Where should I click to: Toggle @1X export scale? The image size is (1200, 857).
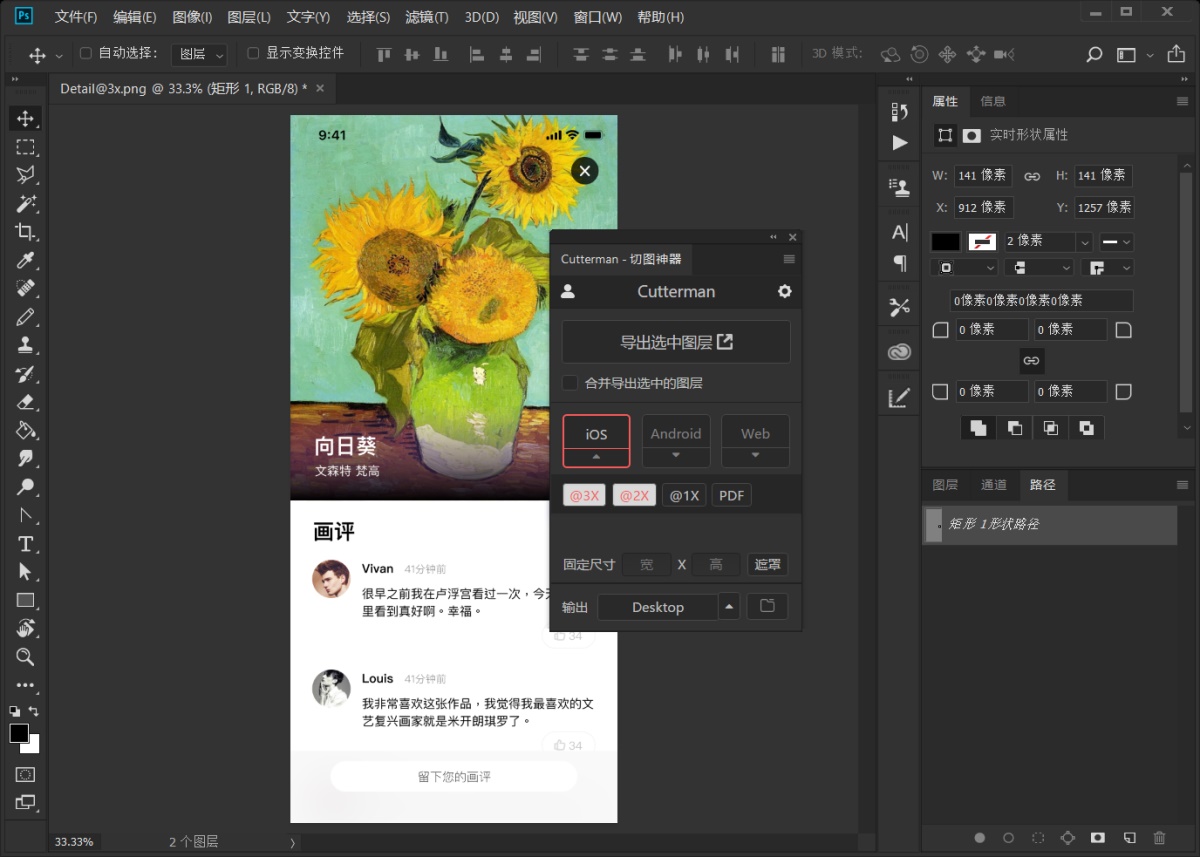tap(684, 495)
